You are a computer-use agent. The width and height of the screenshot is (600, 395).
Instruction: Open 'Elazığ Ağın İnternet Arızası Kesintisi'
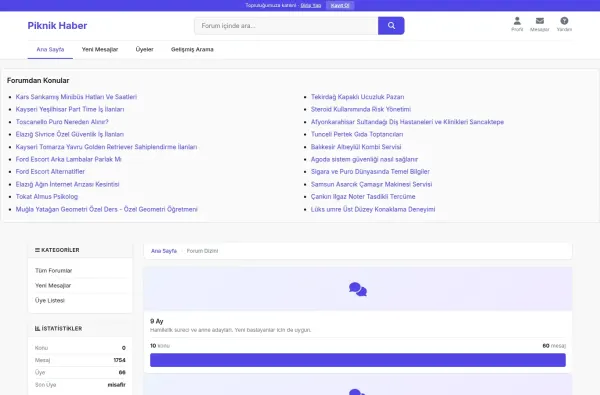(67, 184)
